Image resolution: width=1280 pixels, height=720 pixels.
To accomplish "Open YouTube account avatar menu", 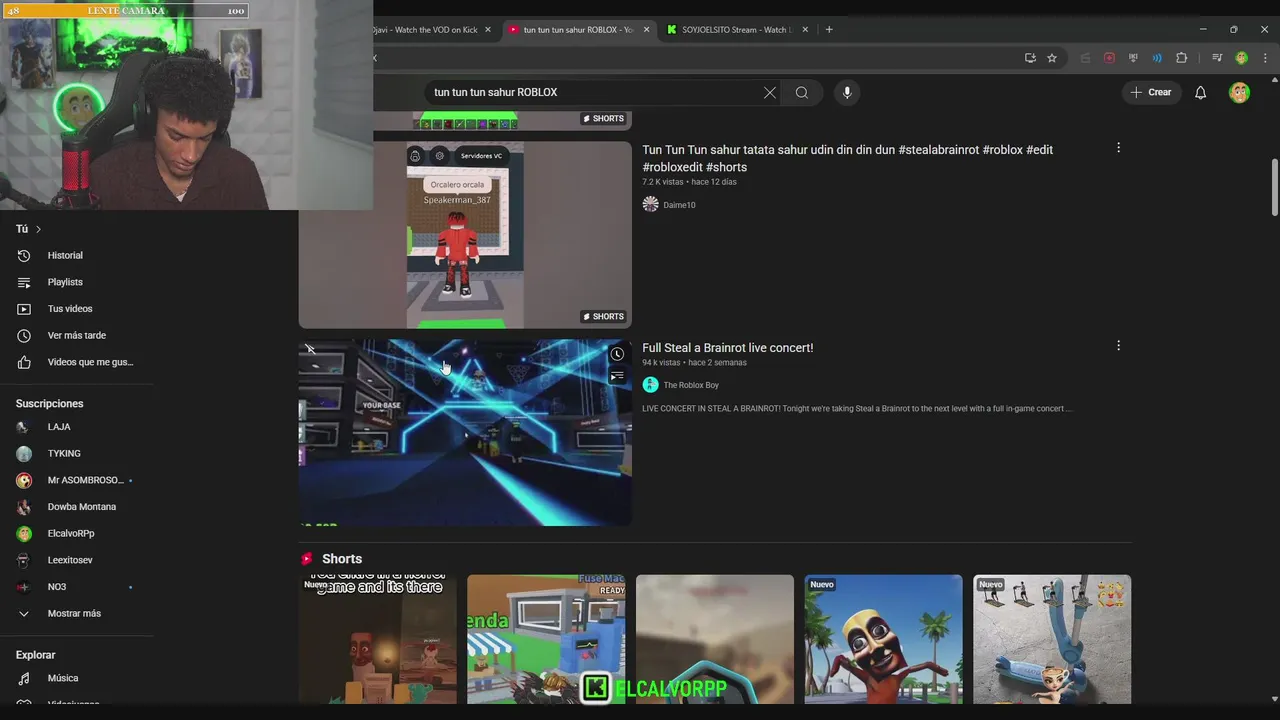I will (1240, 92).
